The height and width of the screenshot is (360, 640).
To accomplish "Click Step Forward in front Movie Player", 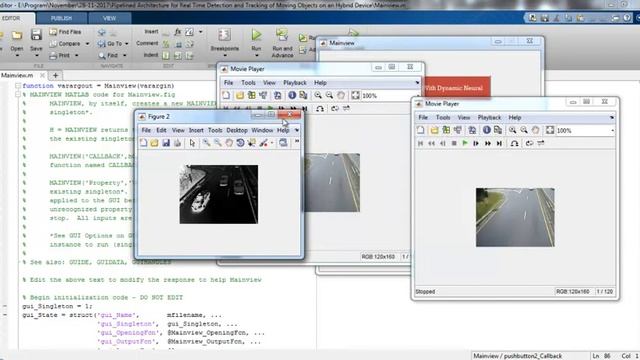I will coord(476,143).
